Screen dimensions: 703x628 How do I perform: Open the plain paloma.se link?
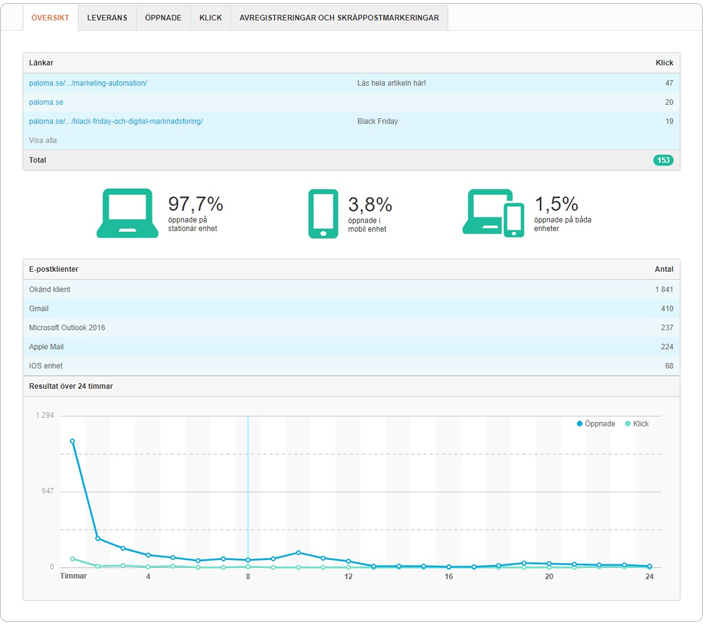pyautogui.click(x=46, y=102)
